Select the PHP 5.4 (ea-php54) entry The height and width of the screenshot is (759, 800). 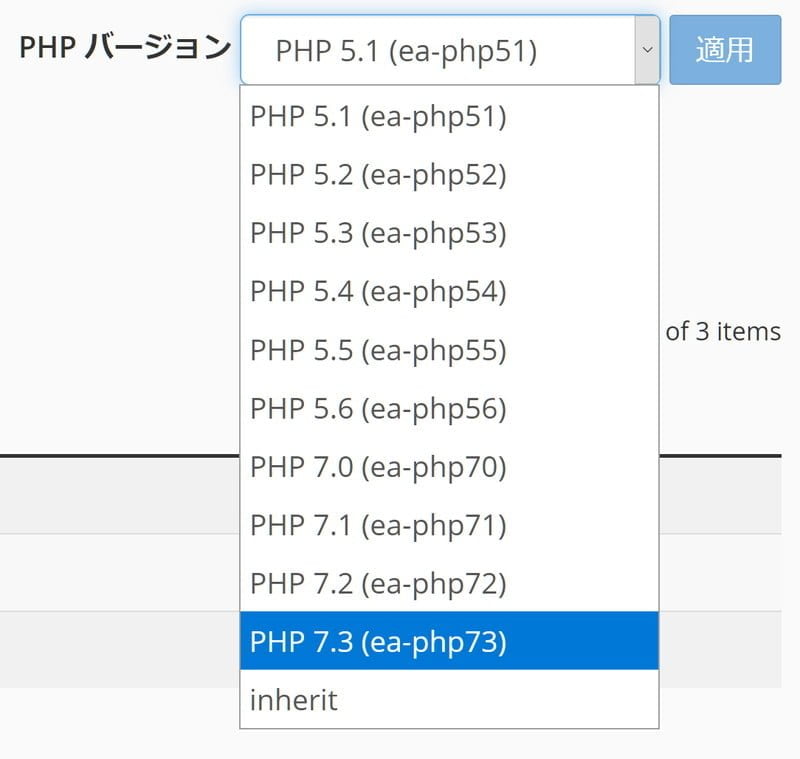tap(449, 291)
